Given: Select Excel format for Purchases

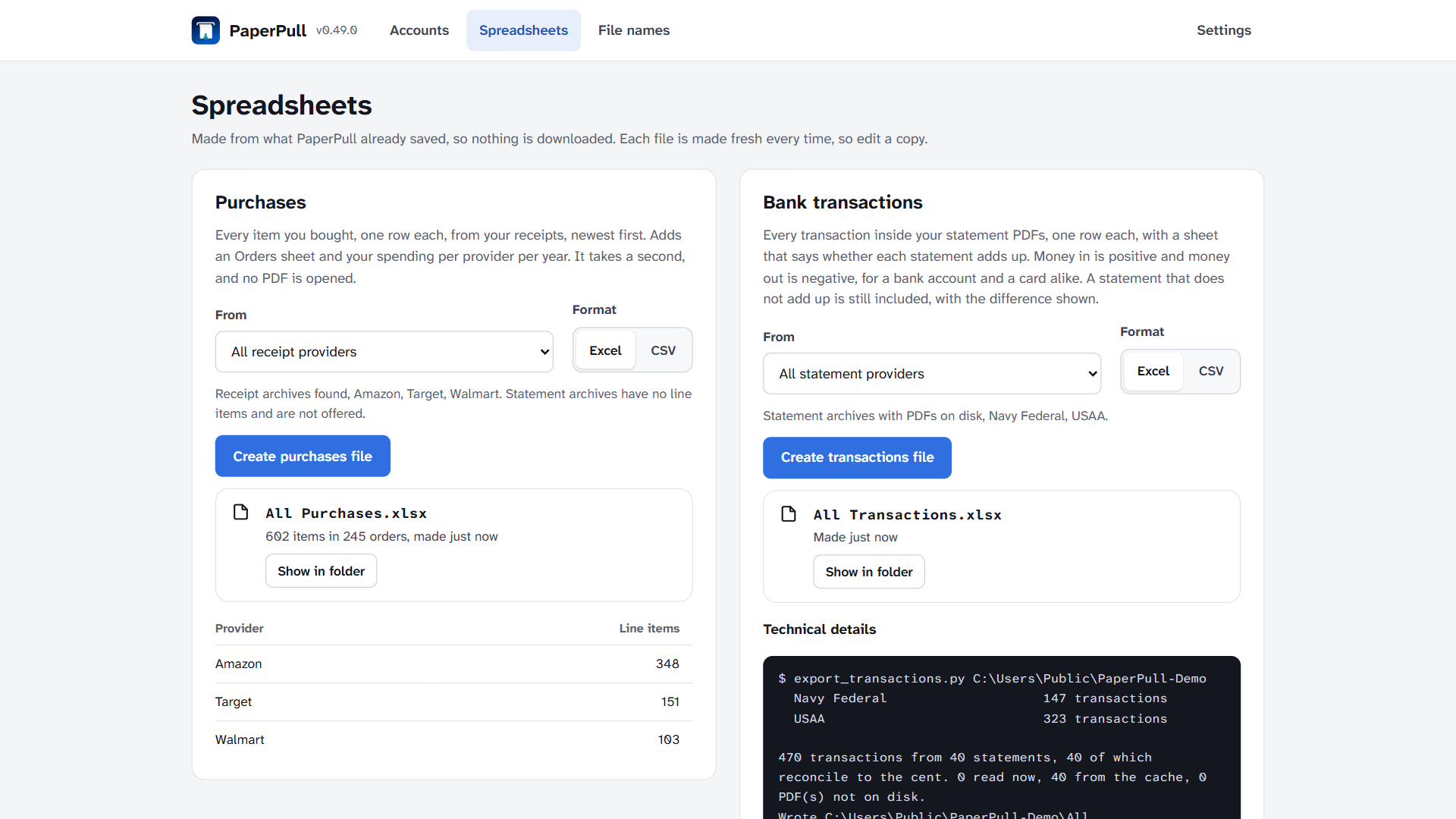Looking at the screenshot, I should pos(605,350).
